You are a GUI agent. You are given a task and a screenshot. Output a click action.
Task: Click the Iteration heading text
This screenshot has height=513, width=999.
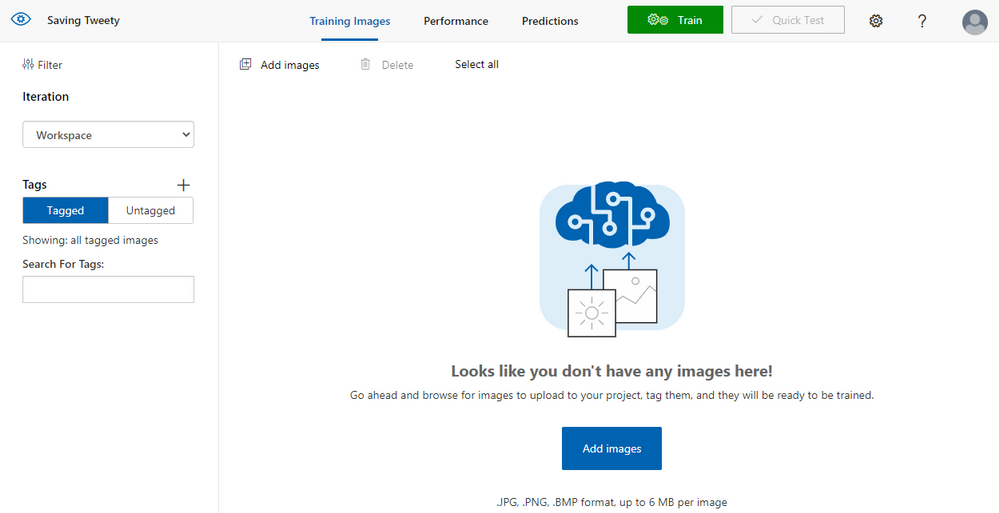[x=45, y=97]
